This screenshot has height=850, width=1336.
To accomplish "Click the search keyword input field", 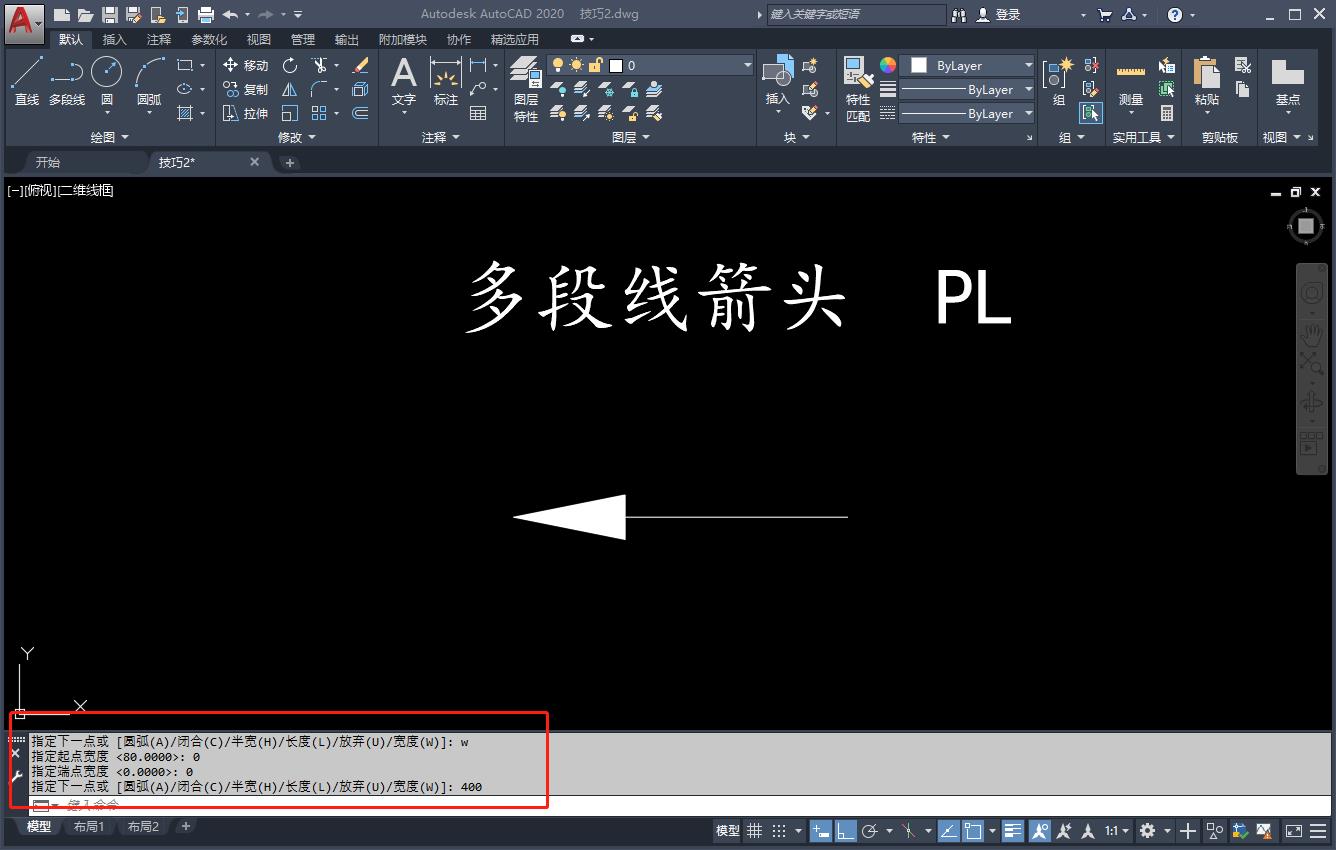I will [856, 14].
